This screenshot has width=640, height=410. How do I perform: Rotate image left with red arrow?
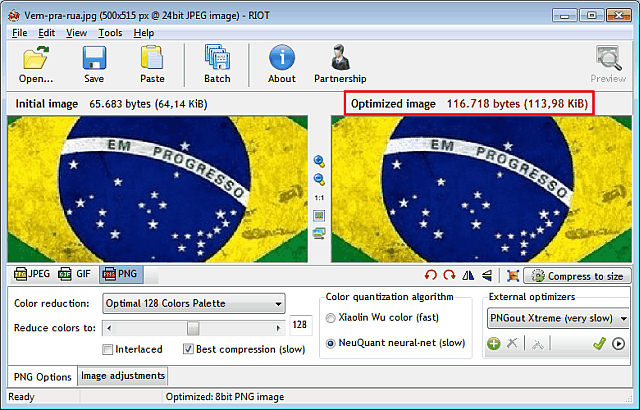pos(431,275)
